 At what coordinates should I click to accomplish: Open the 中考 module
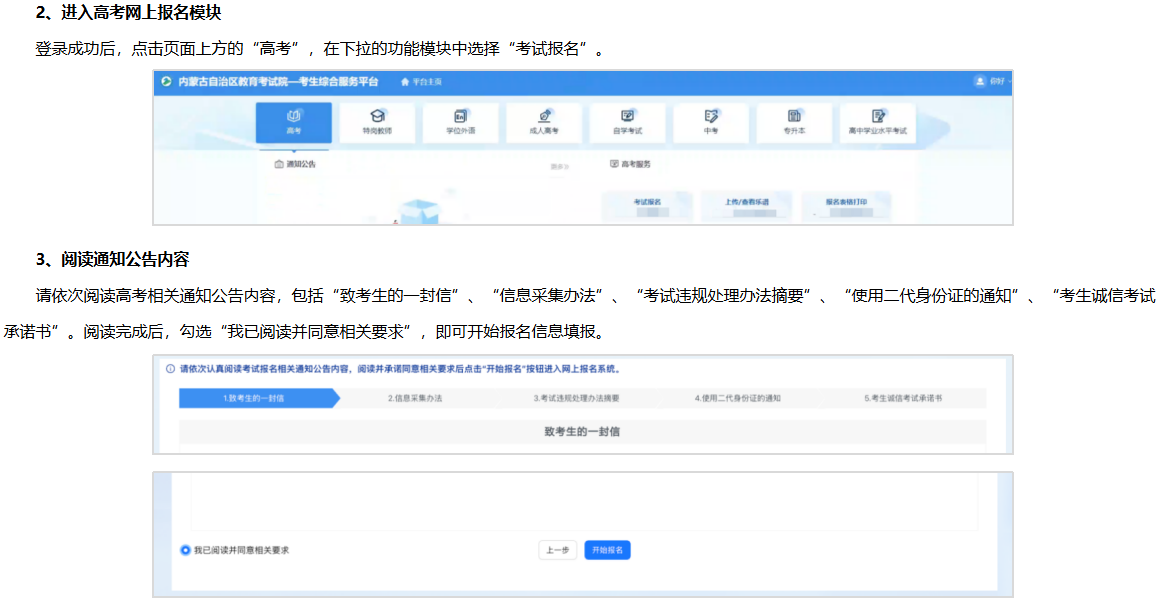(x=711, y=122)
